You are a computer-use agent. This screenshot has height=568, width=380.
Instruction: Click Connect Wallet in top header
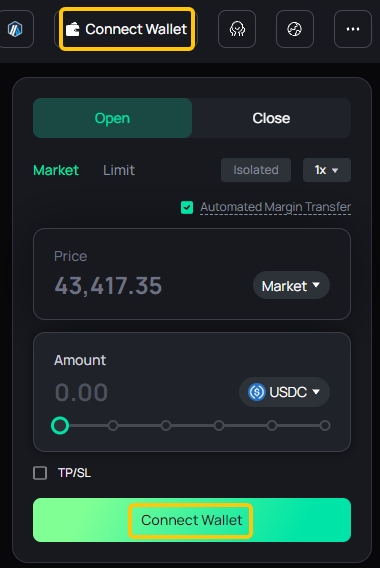point(127,29)
